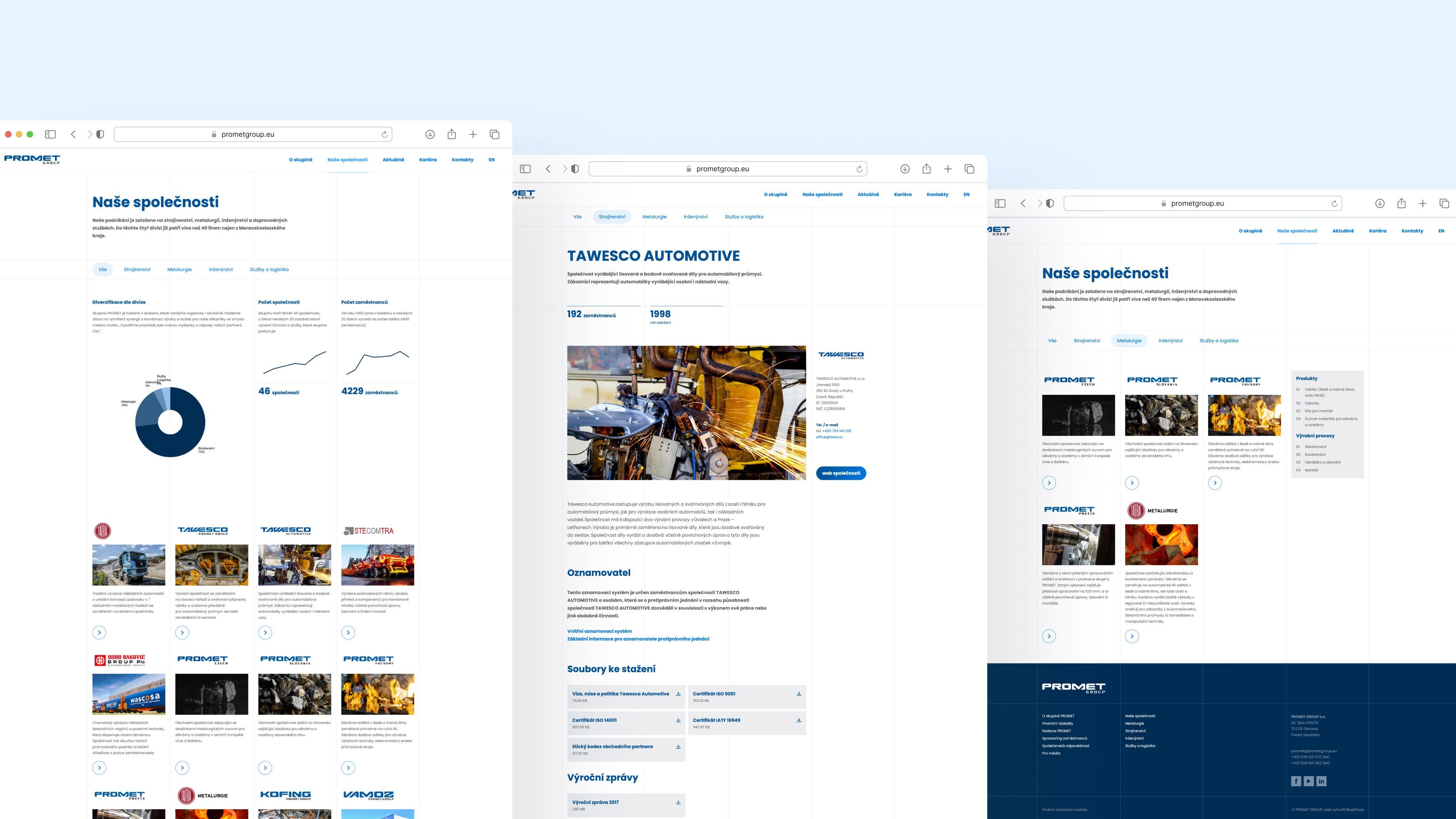Screen dimensions: 1456x819
Task: Select Inženýrství filter in middle window
Action: click(695, 217)
